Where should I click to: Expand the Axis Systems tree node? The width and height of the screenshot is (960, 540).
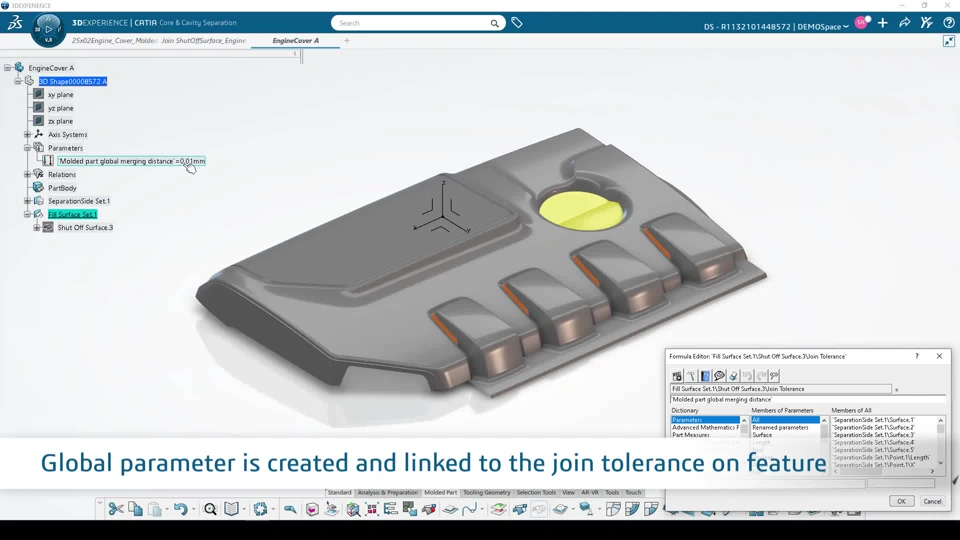click(x=27, y=135)
